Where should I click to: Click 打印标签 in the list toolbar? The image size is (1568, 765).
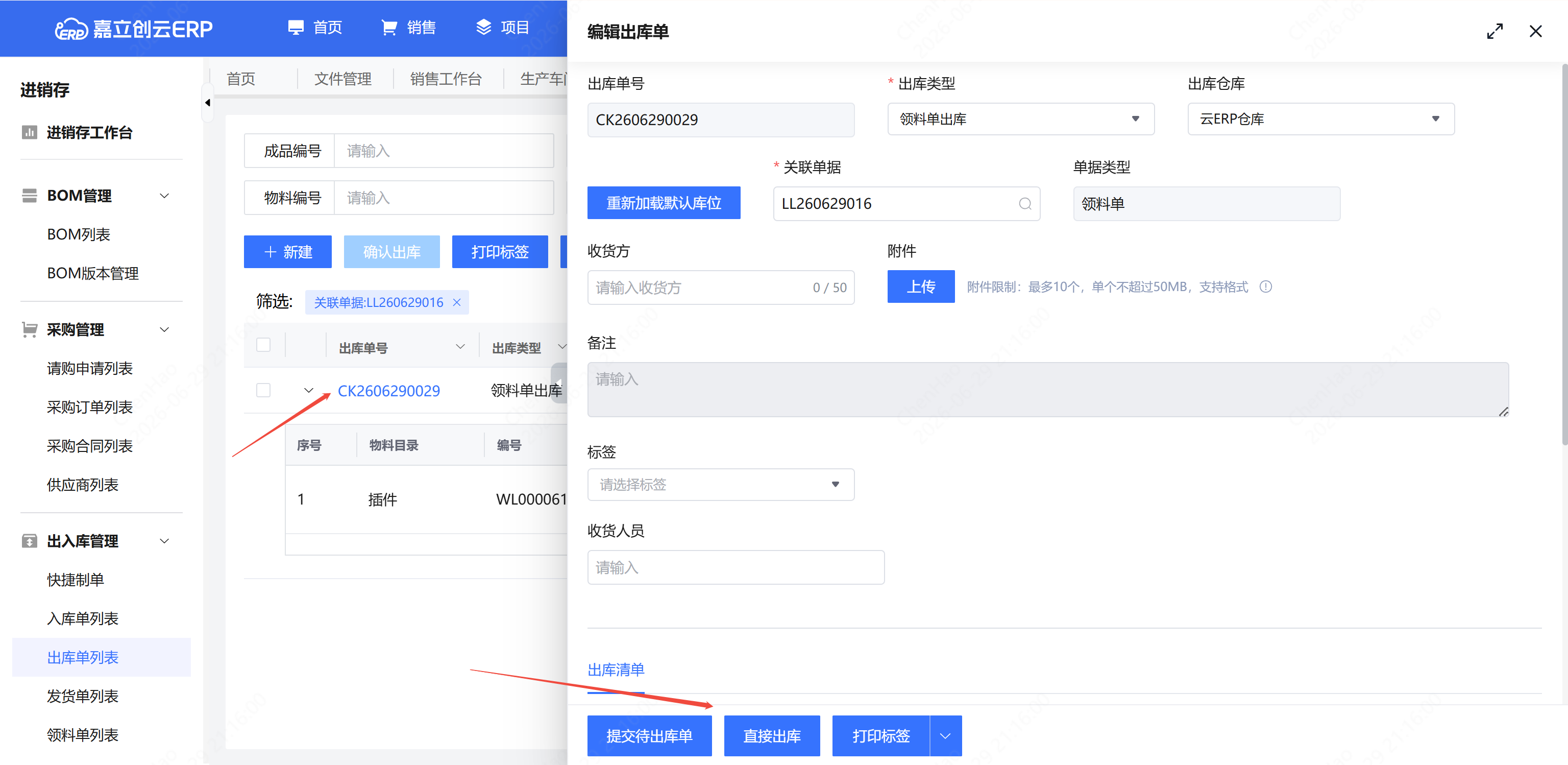point(500,252)
